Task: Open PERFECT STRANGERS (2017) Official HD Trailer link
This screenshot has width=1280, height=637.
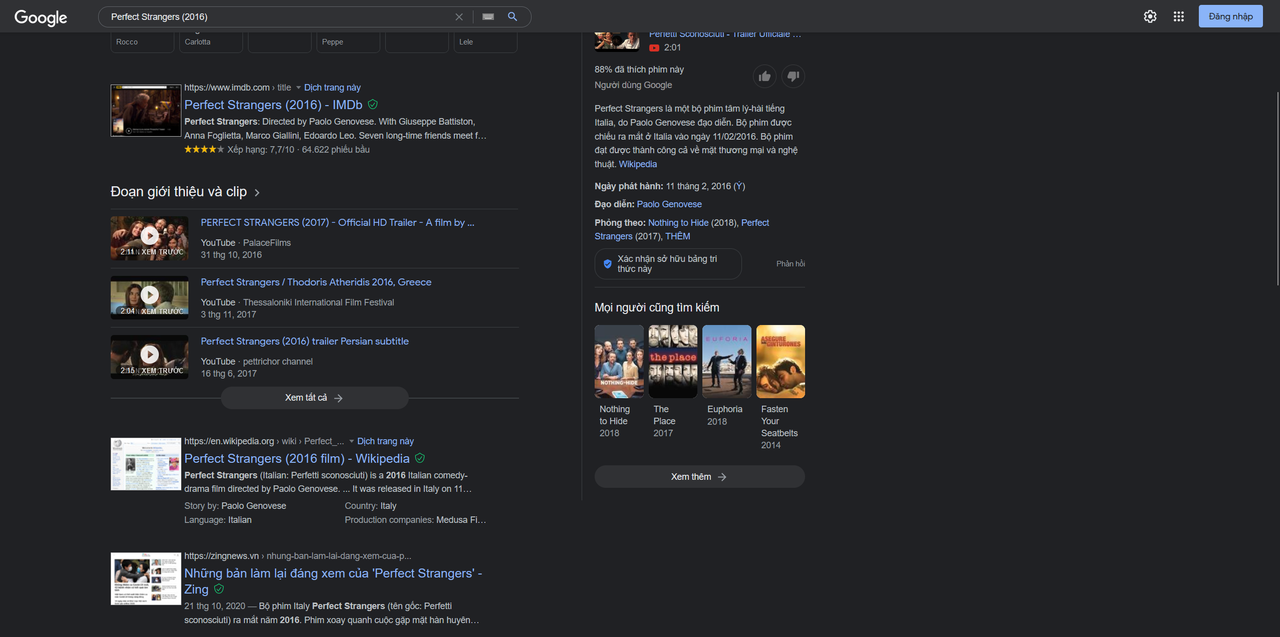Action: 338,223
